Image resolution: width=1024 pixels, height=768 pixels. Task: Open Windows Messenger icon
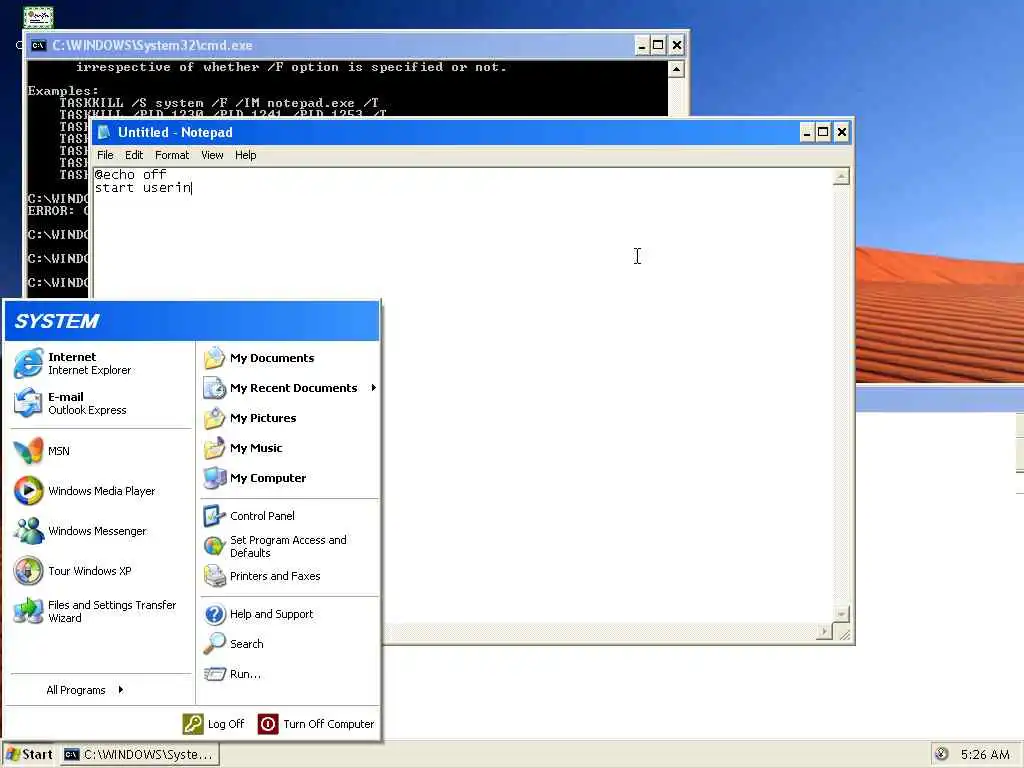pyautogui.click(x=28, y=531)
